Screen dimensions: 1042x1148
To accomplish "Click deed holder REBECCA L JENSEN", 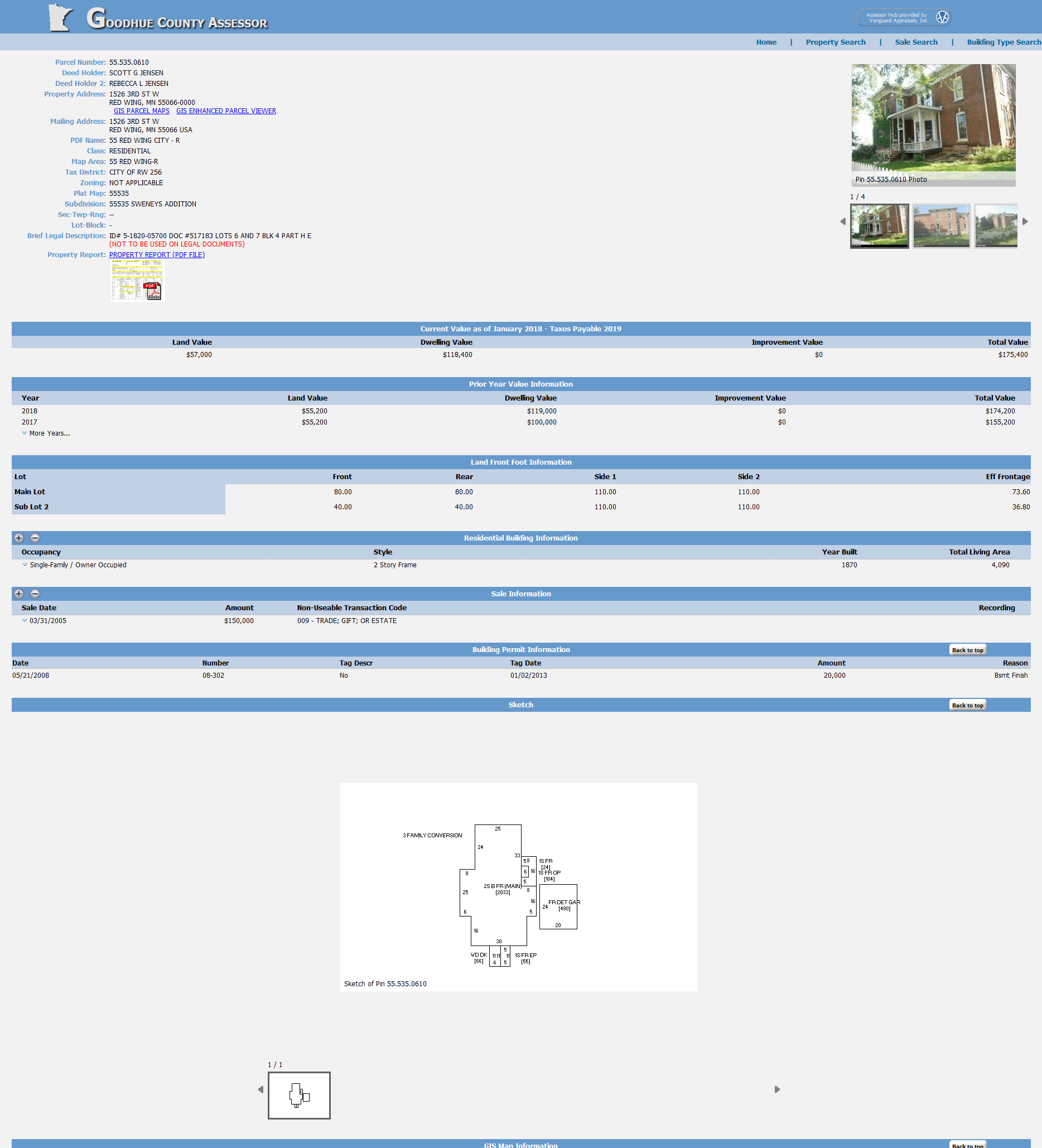I will [138, 84].
